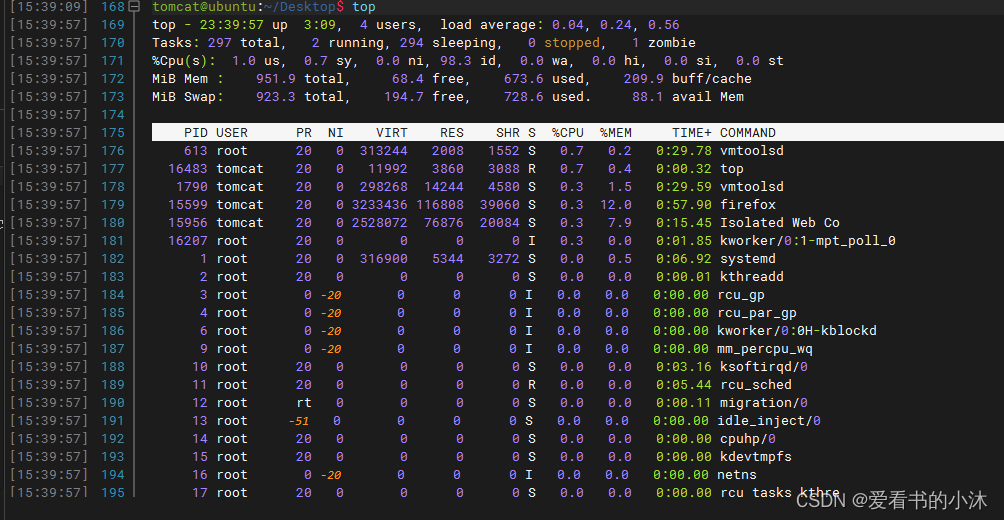Select the systemd process command
This screenshot has height=520, width=1004.
(x=748, y=259)
